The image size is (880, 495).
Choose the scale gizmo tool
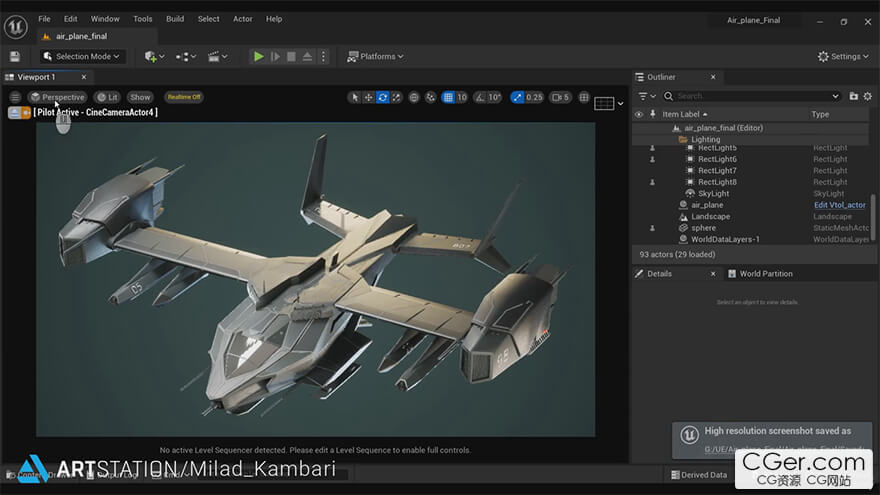(396, 97)
